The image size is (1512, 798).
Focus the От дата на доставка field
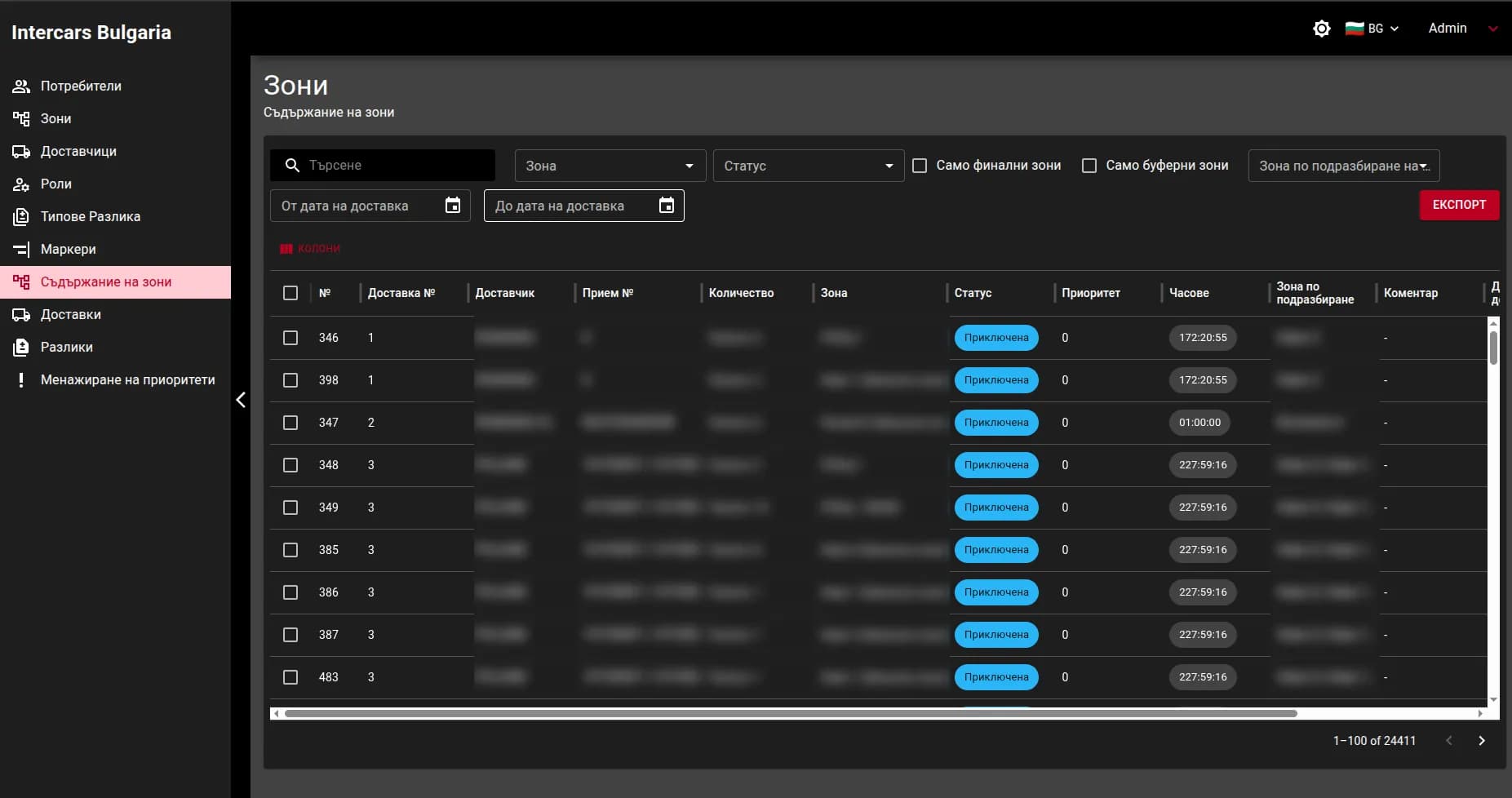(x=370, y=206)
